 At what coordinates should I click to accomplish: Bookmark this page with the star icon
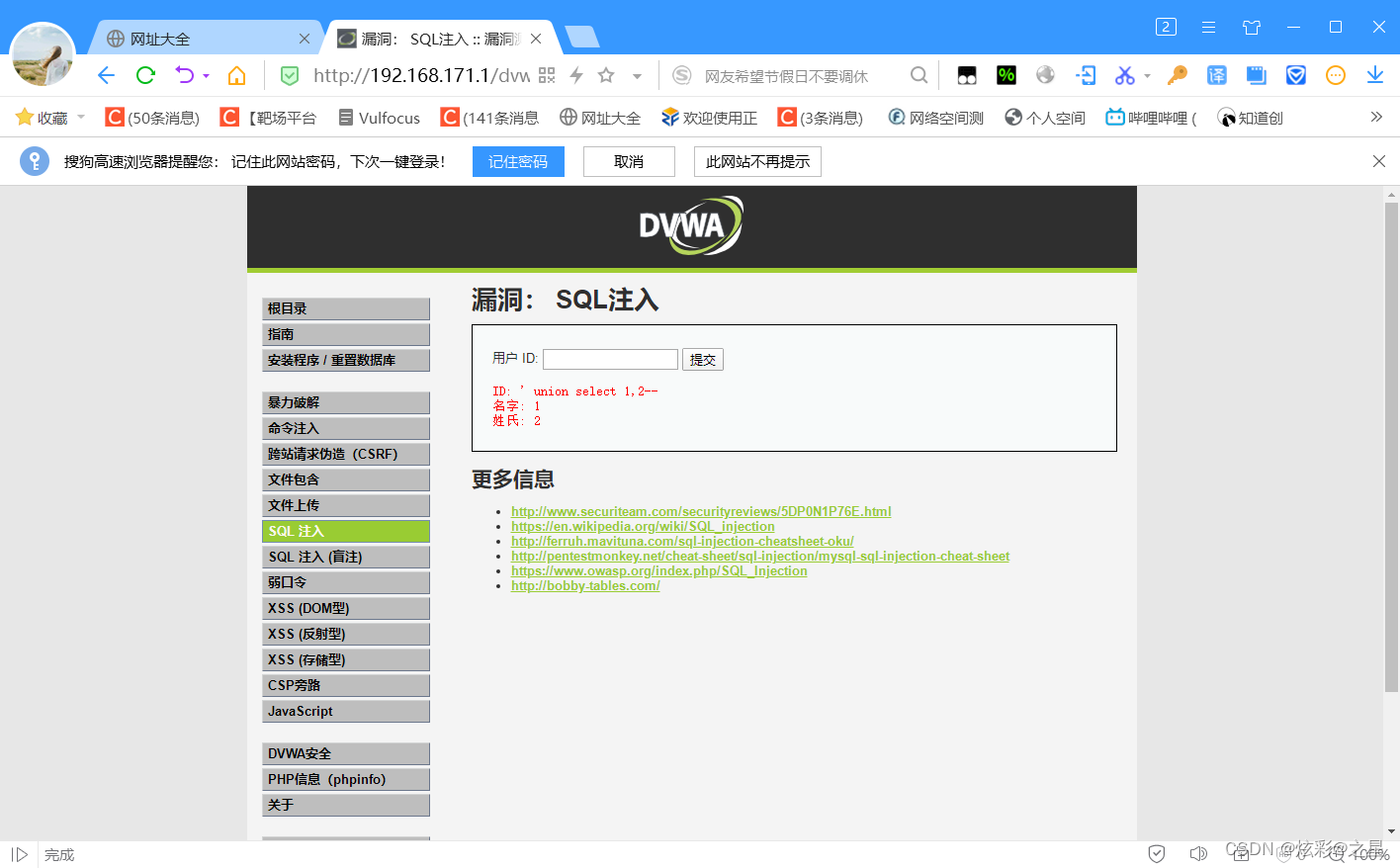[x=606, y=75]
